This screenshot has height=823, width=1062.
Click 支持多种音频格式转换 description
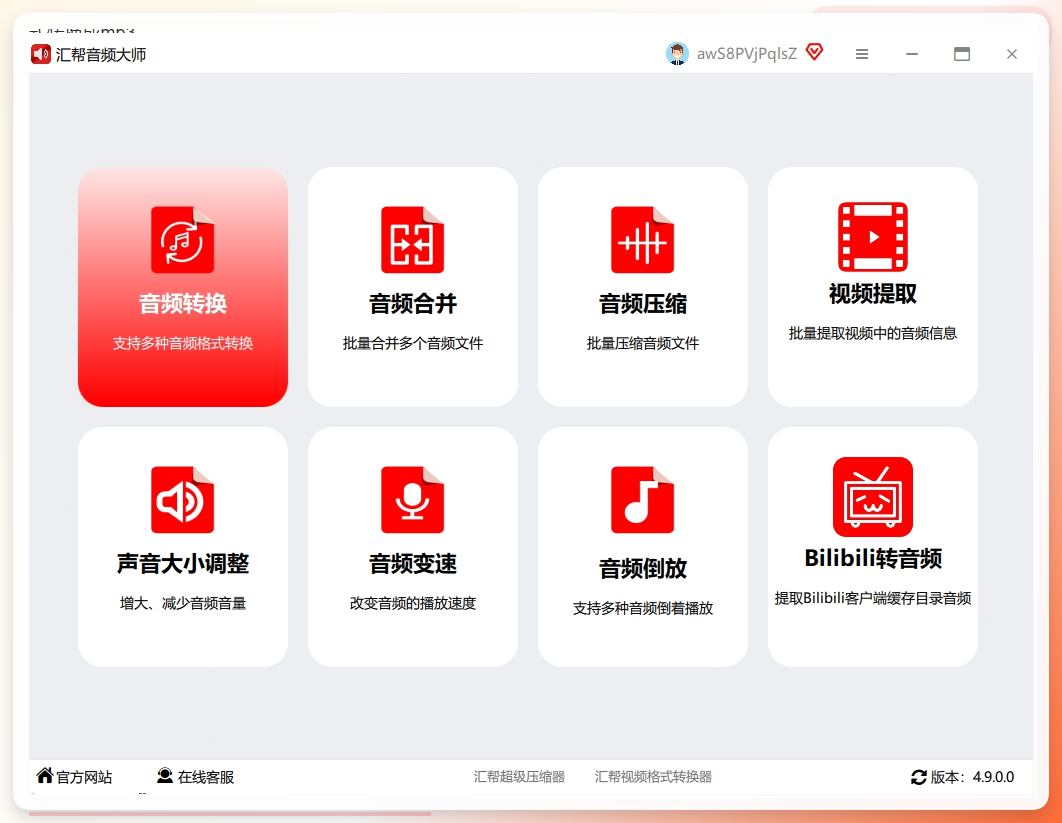click(x=182, y=343)
